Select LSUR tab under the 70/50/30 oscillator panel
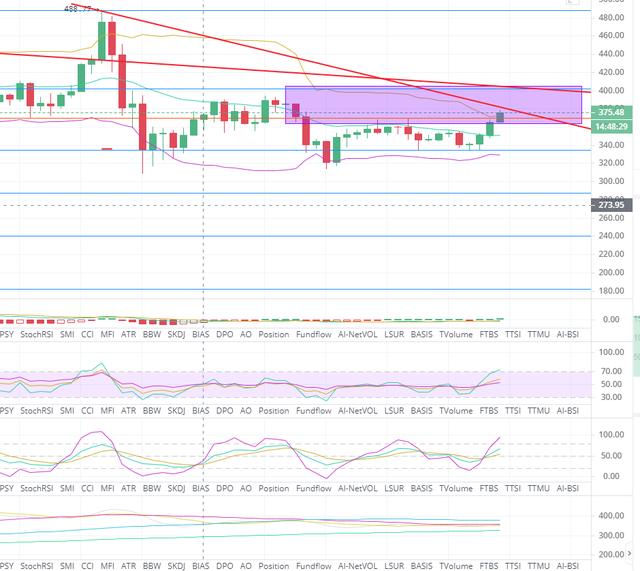 394,411
